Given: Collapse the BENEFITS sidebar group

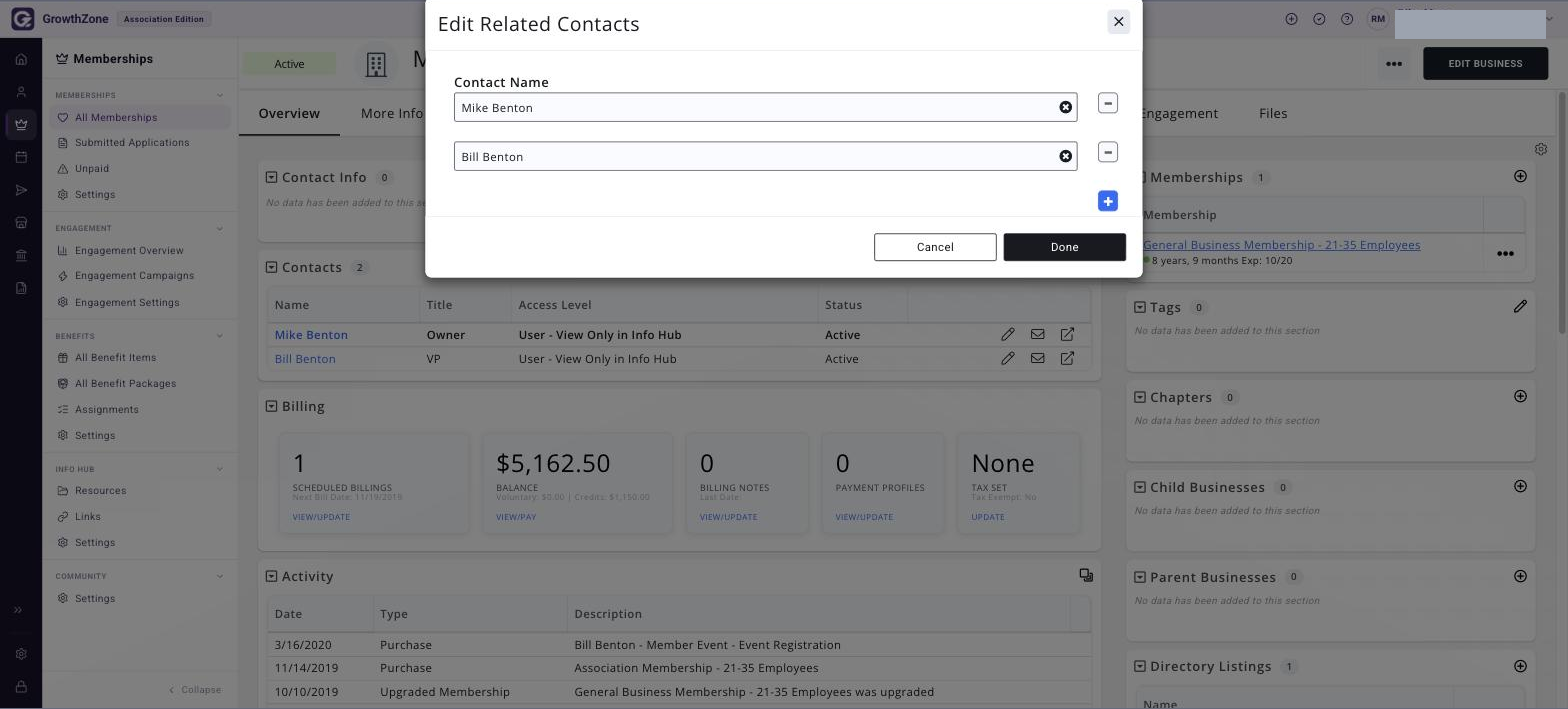Looking at the screenshot, I should 220,336.
